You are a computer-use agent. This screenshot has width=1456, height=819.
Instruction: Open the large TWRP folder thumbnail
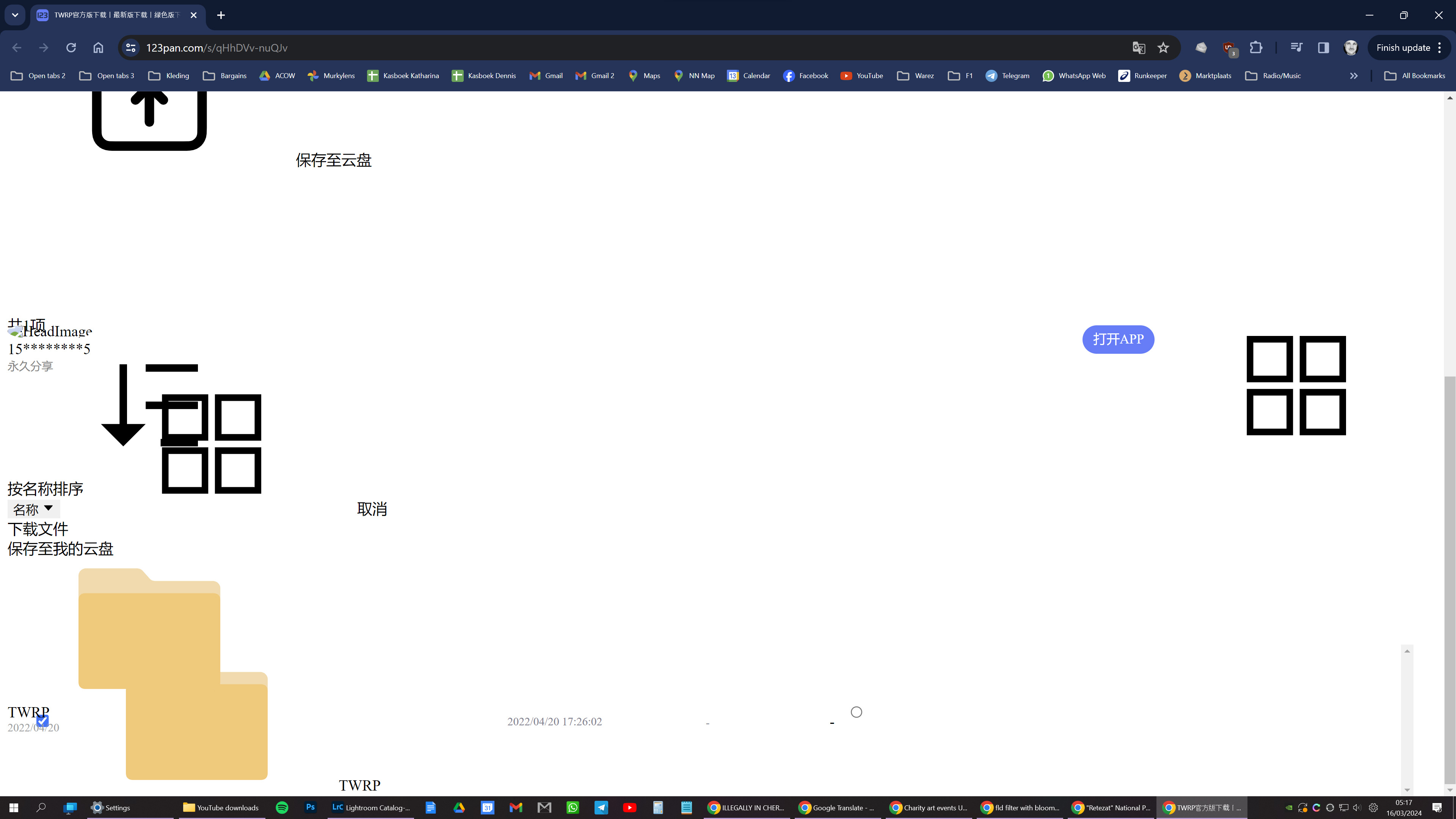[149, 629]
